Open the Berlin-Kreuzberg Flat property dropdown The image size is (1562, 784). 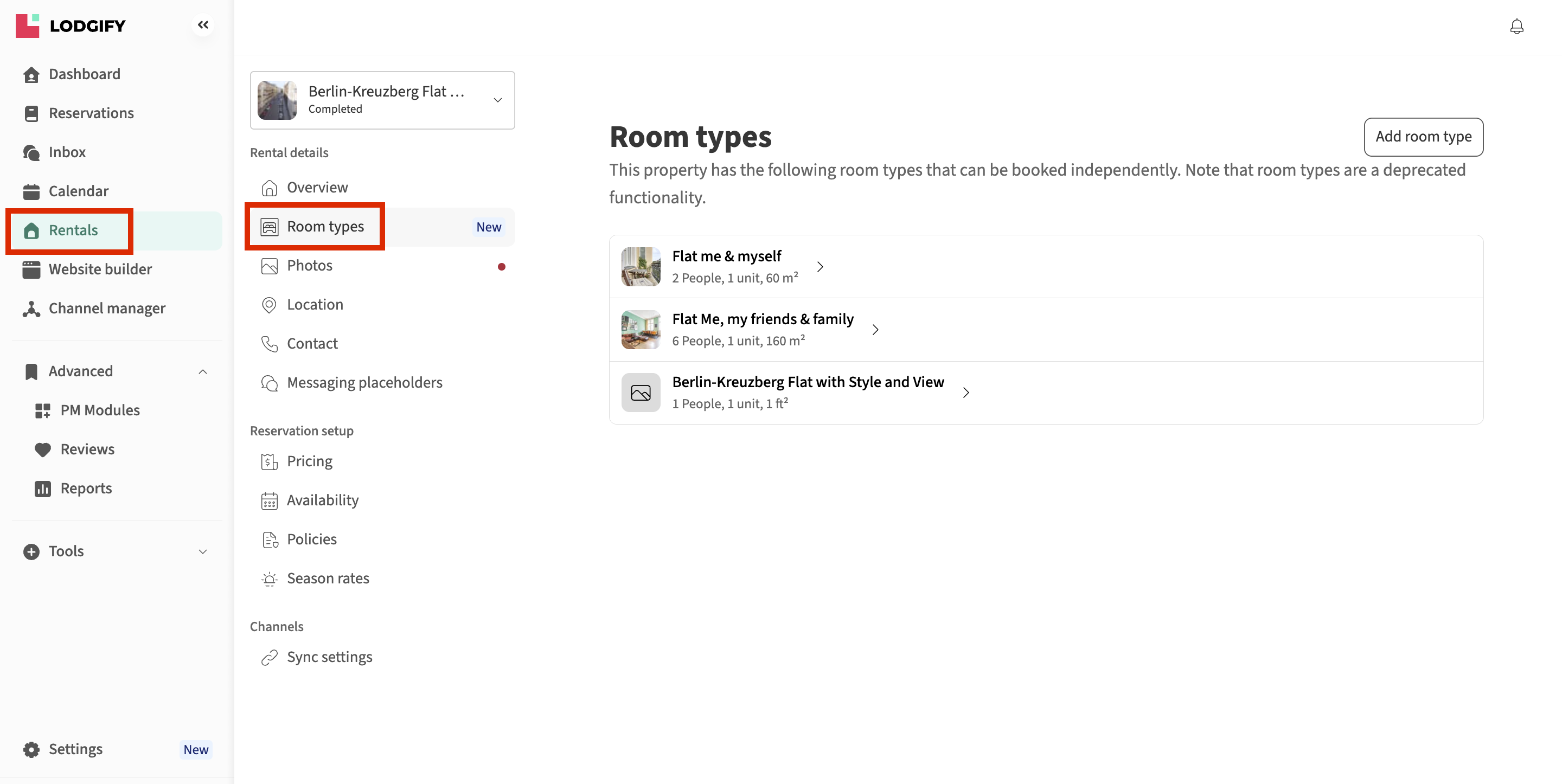[x=382, y=100]
